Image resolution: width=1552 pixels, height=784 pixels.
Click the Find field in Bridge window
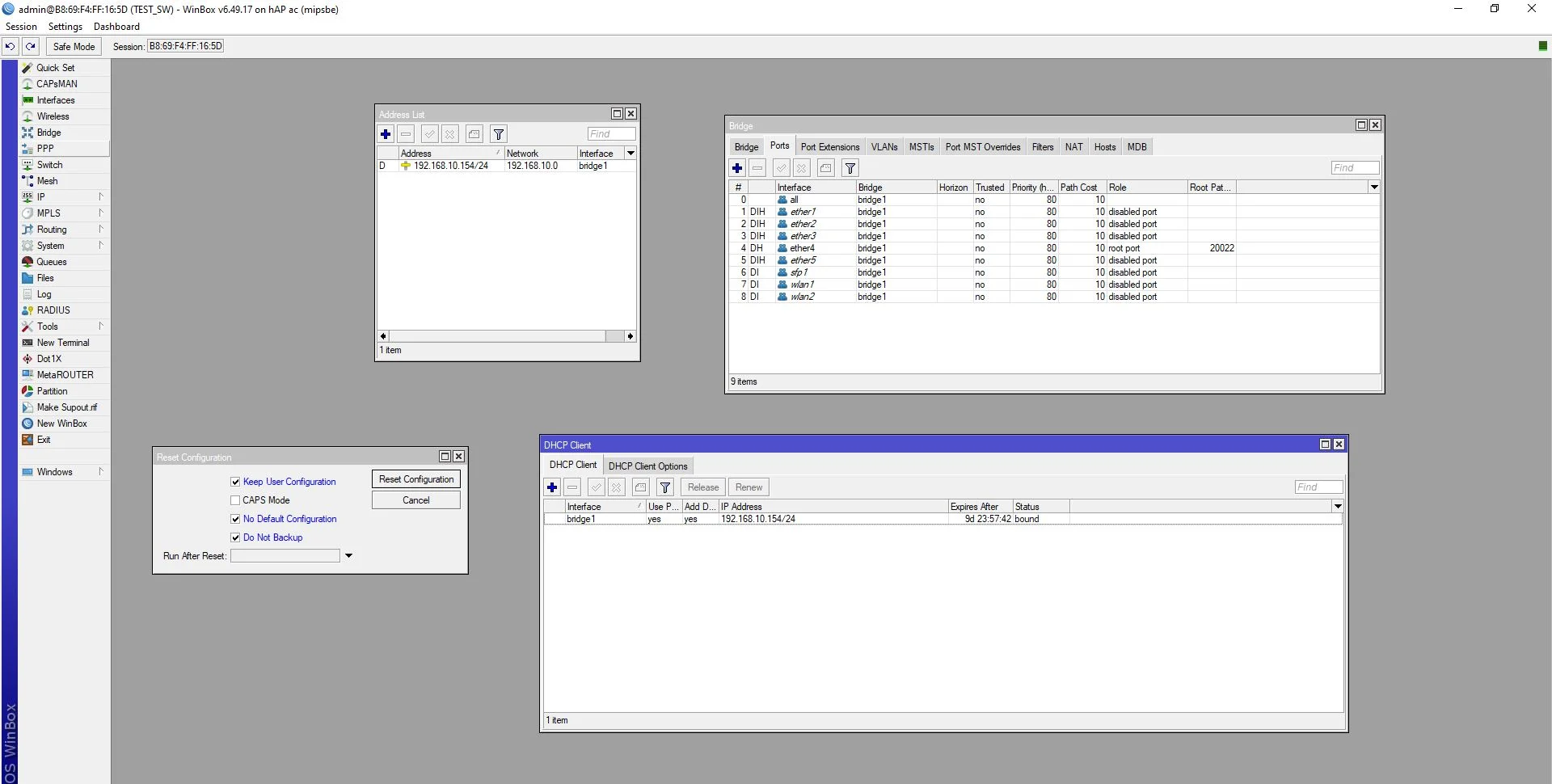[x=1355, y=168]
